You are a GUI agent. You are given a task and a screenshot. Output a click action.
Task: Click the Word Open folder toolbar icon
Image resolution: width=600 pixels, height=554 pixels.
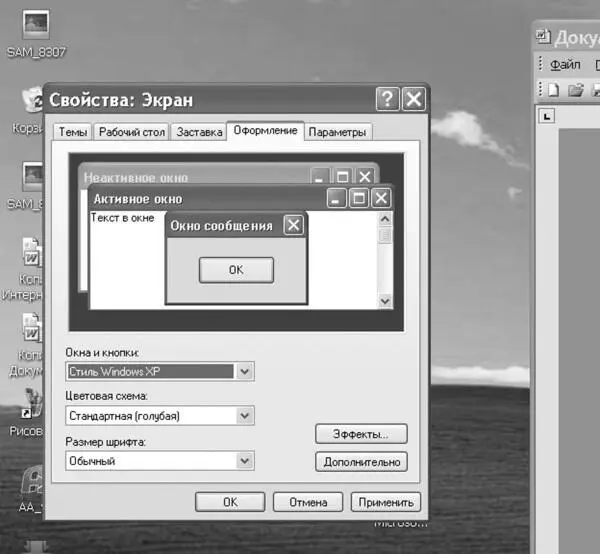[576, 90]
